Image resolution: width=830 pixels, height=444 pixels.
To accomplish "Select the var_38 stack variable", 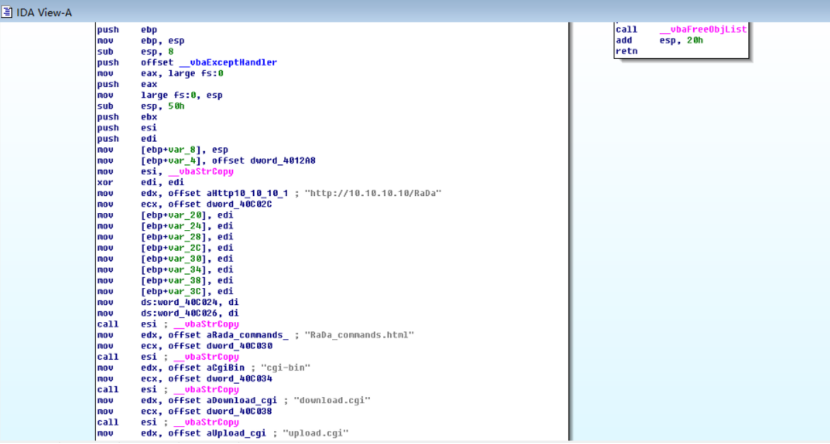I will 187,281.
